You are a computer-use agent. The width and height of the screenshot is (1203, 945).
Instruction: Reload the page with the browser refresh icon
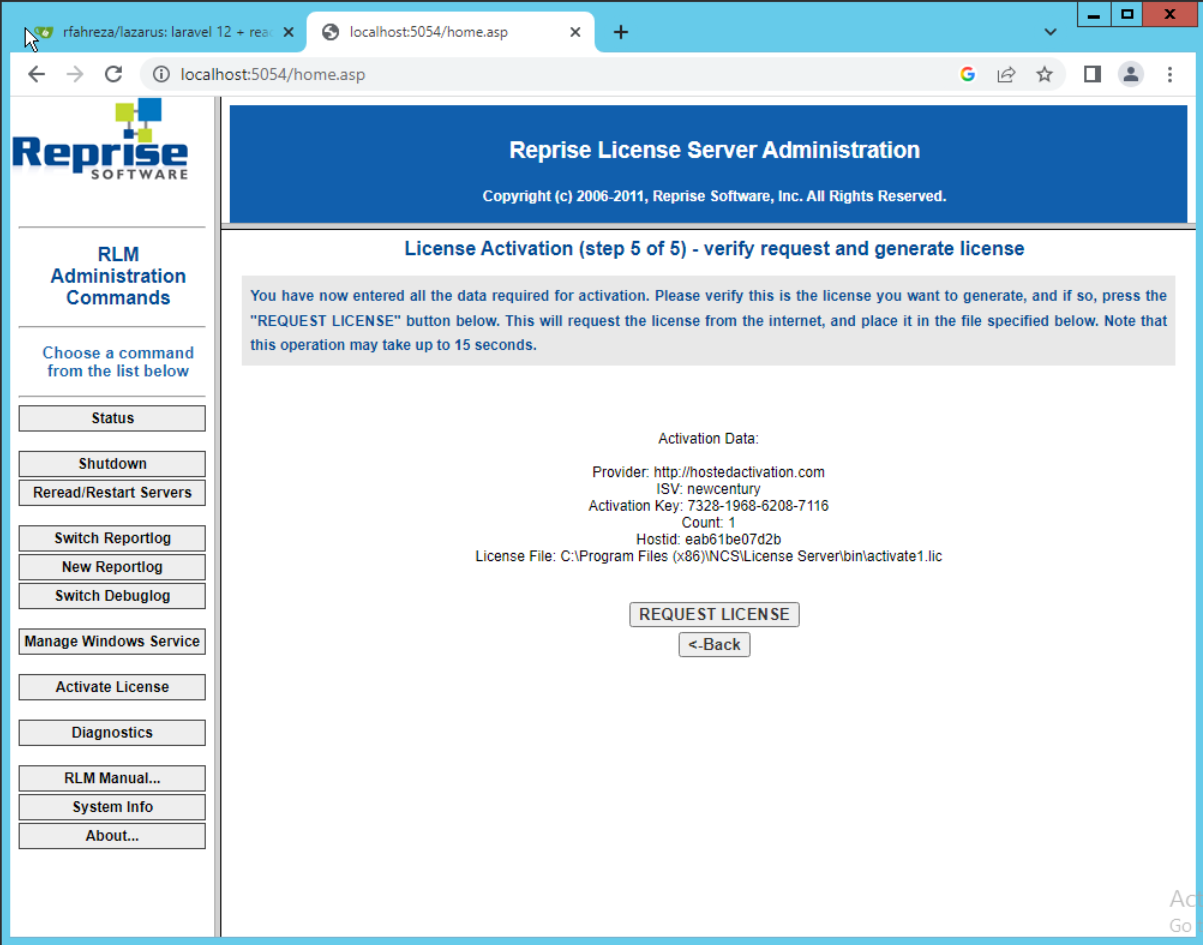113,74
